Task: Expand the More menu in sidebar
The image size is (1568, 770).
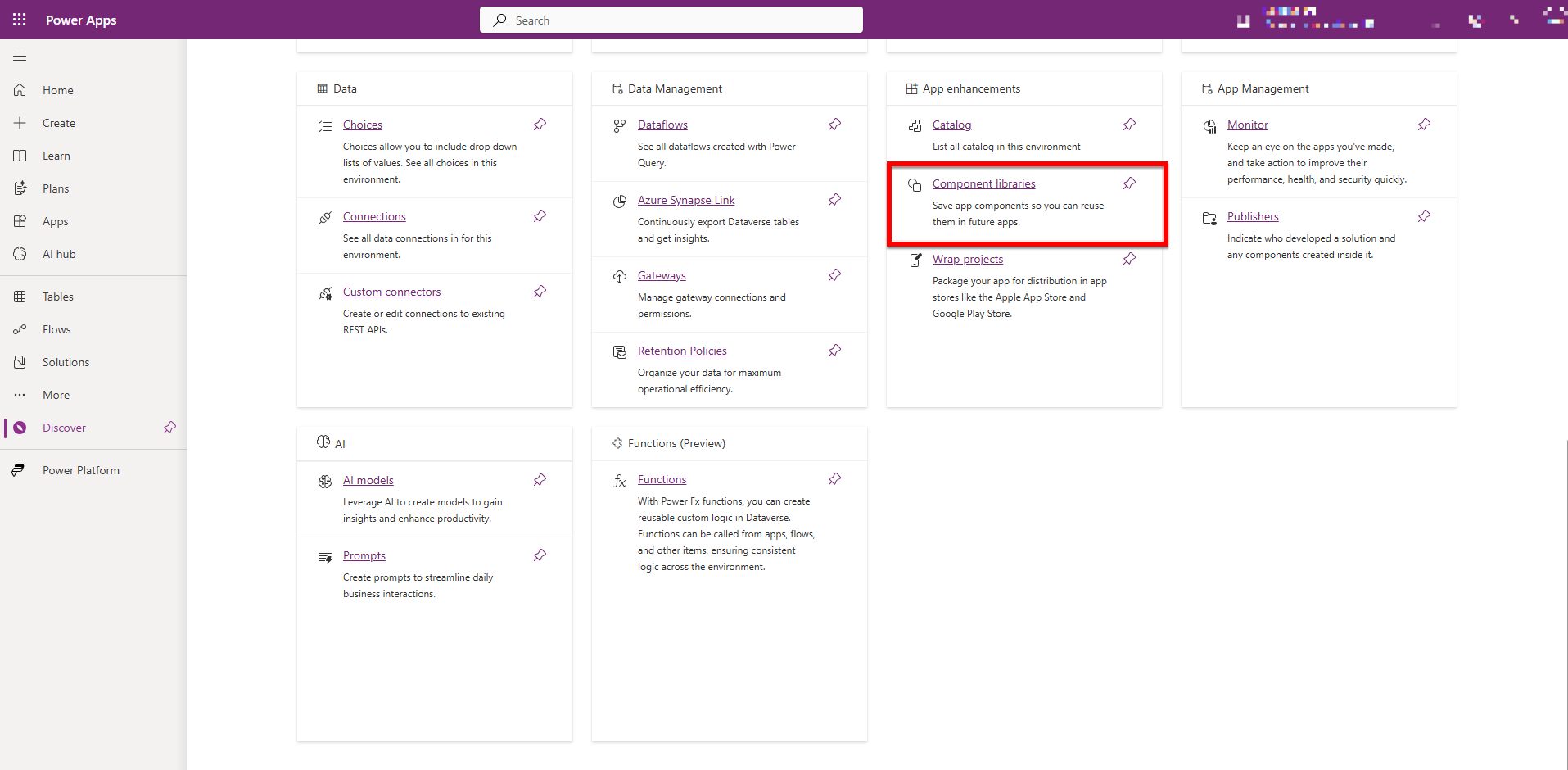Action: (93, 395)
